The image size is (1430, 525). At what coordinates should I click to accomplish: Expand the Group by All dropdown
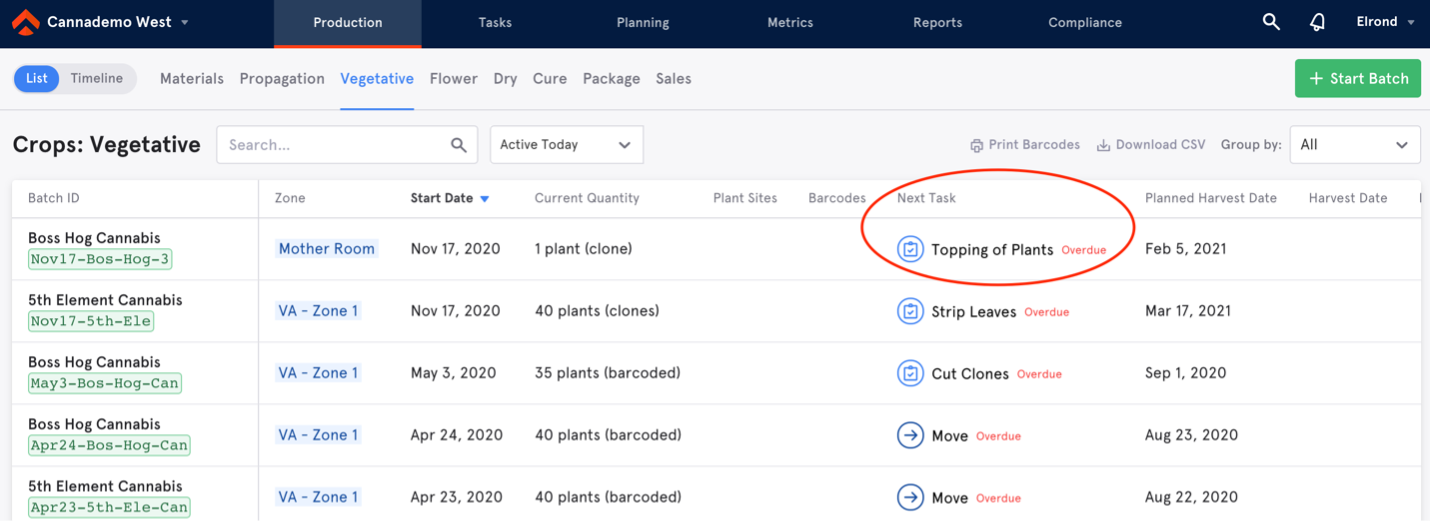click(1355, 145)
